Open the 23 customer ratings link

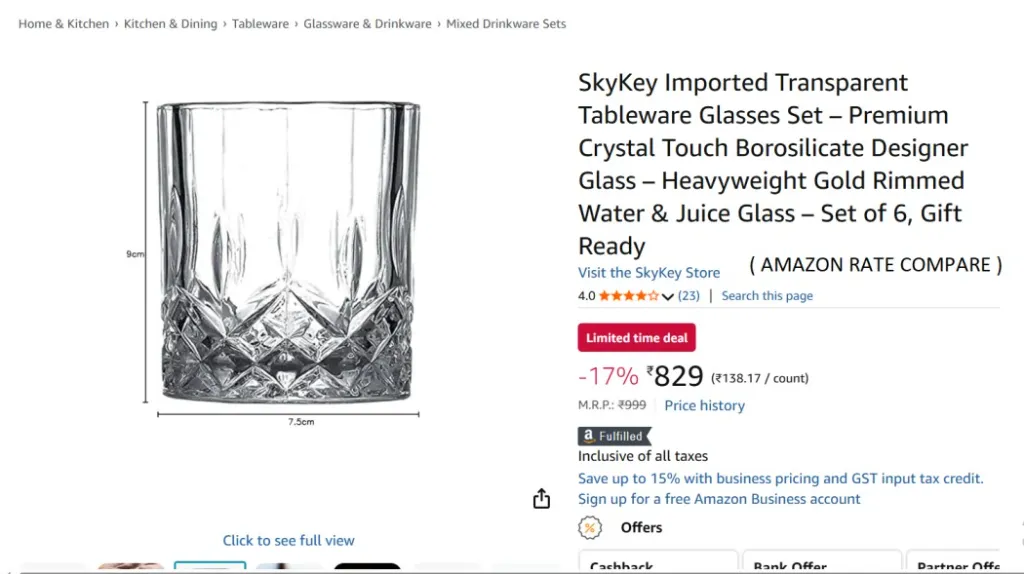[x=689, y=296]
